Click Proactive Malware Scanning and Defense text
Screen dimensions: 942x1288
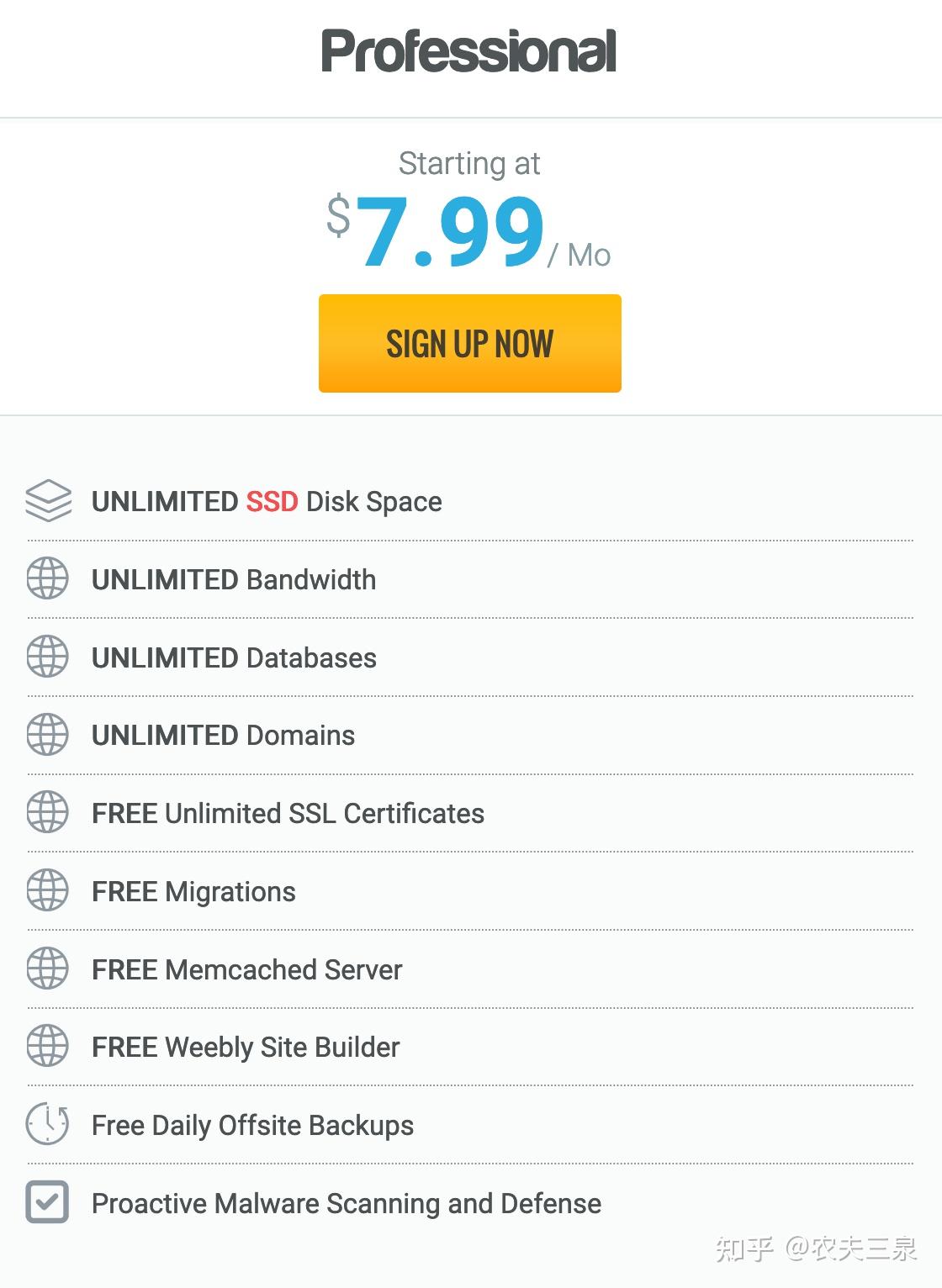(347, 1204)
